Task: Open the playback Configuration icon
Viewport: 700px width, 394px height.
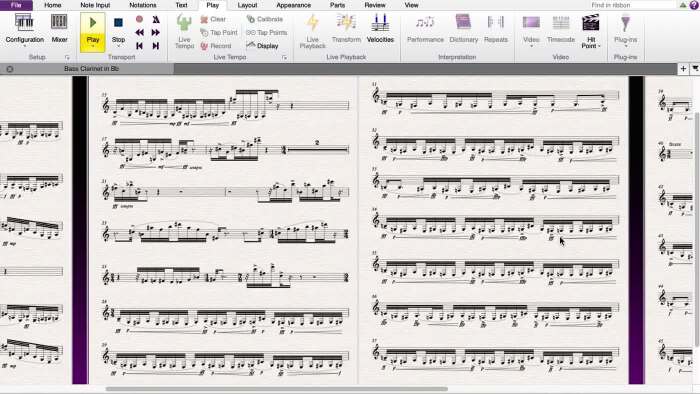Action: 24,29
